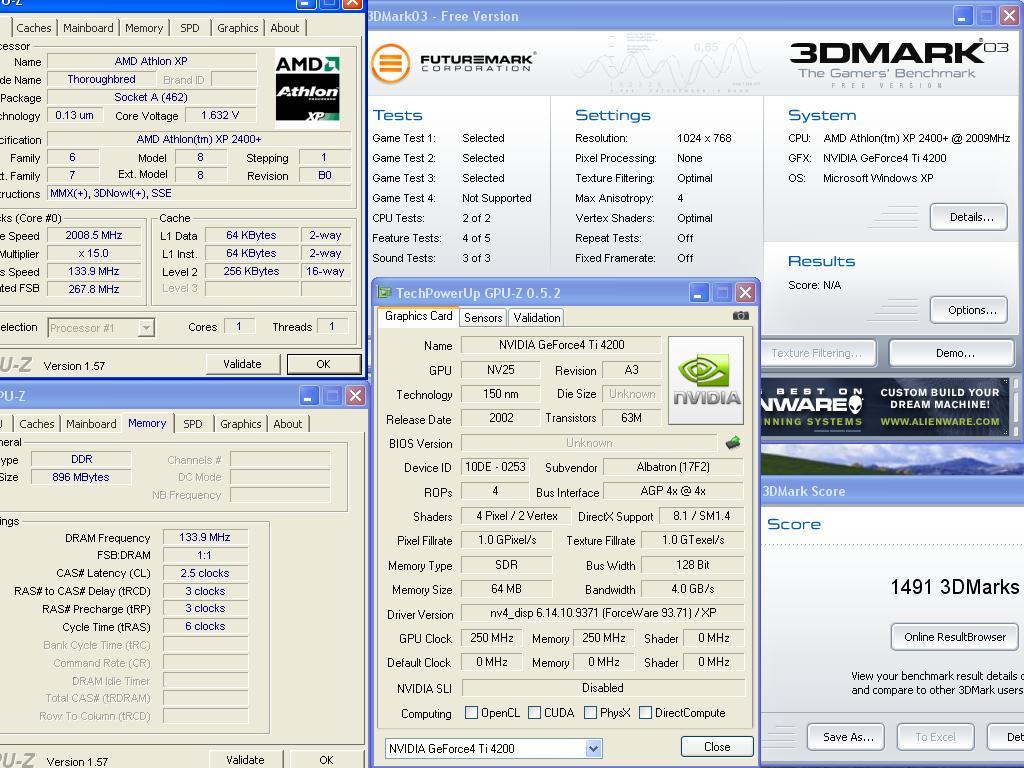Image resolution: width=1024 pixels, height=768 pixels.
Task: Close the CPU-Z Memory window
Action: (x=355, y=396)
